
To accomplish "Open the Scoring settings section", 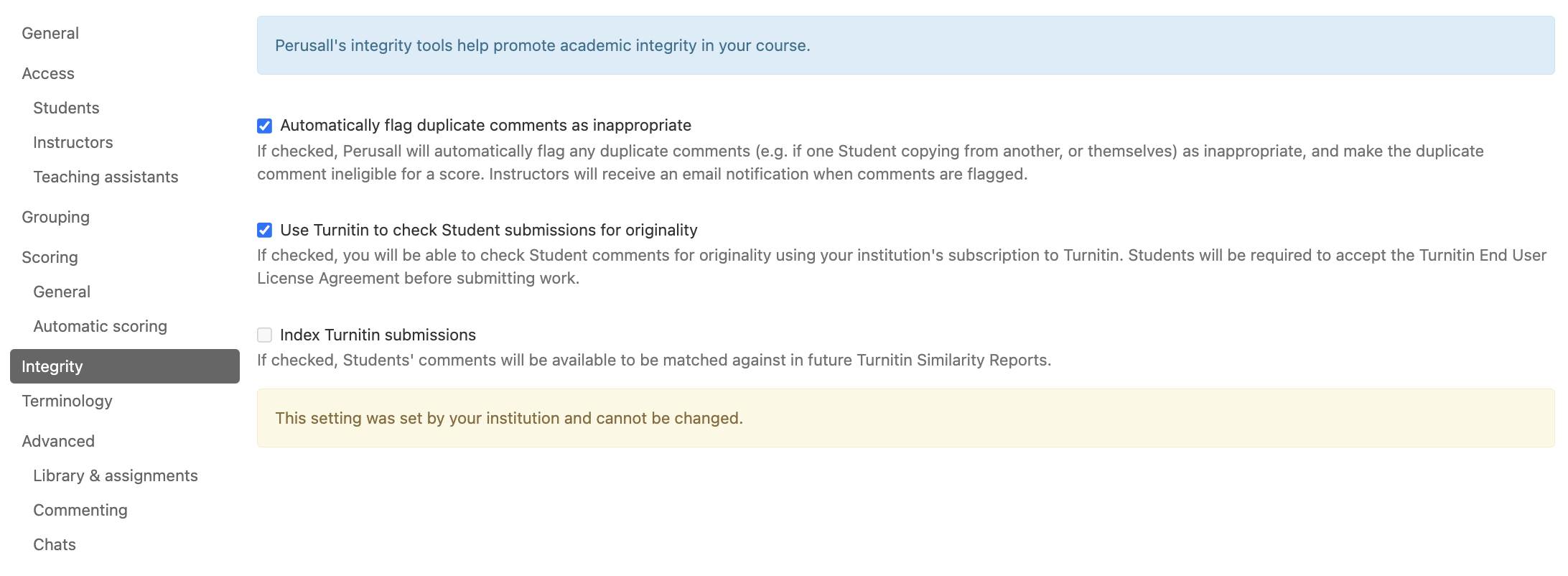I will 49,256.
